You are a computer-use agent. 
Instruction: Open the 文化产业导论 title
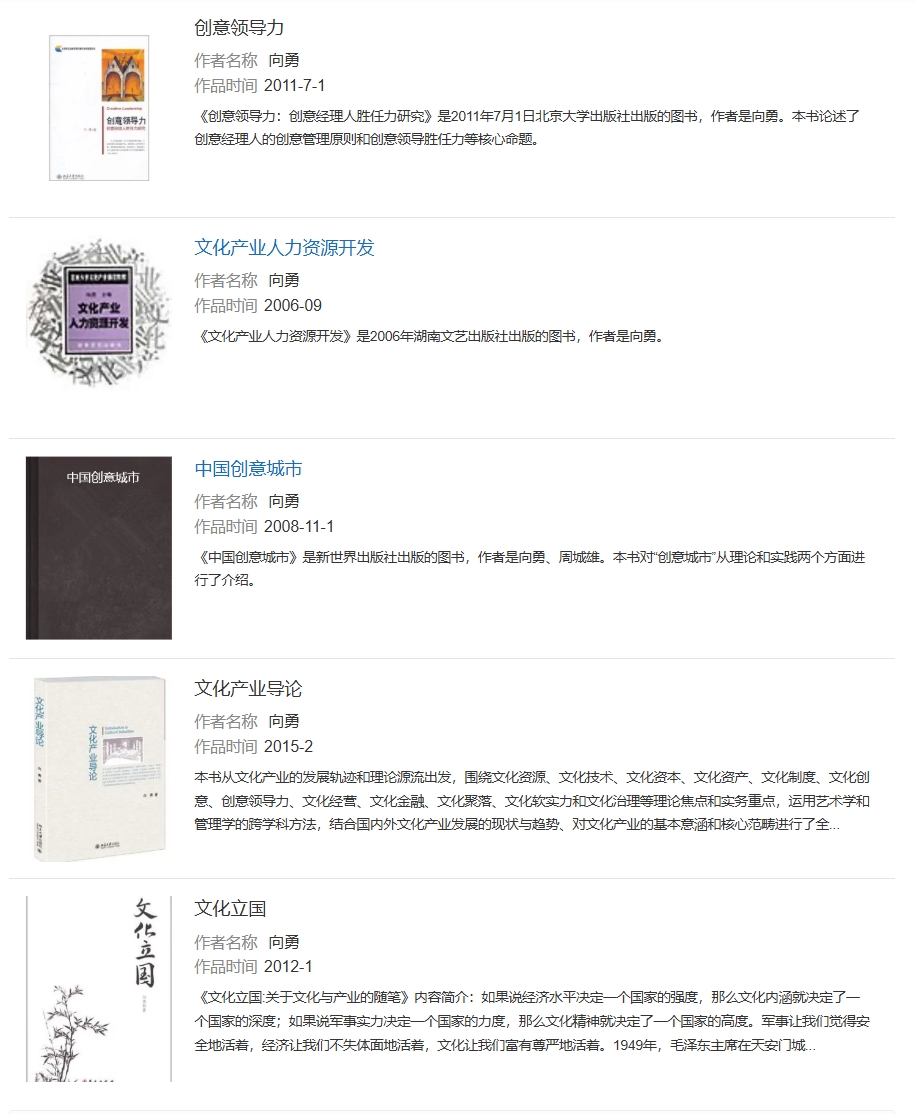(x=248, y=688)
